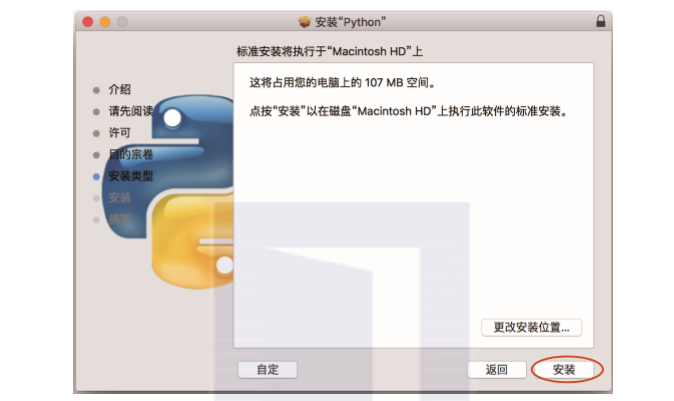This screenshot has width=674, height=401.
Task: Select the 介绍 step in sidebar
Action: tap(119, 89)
